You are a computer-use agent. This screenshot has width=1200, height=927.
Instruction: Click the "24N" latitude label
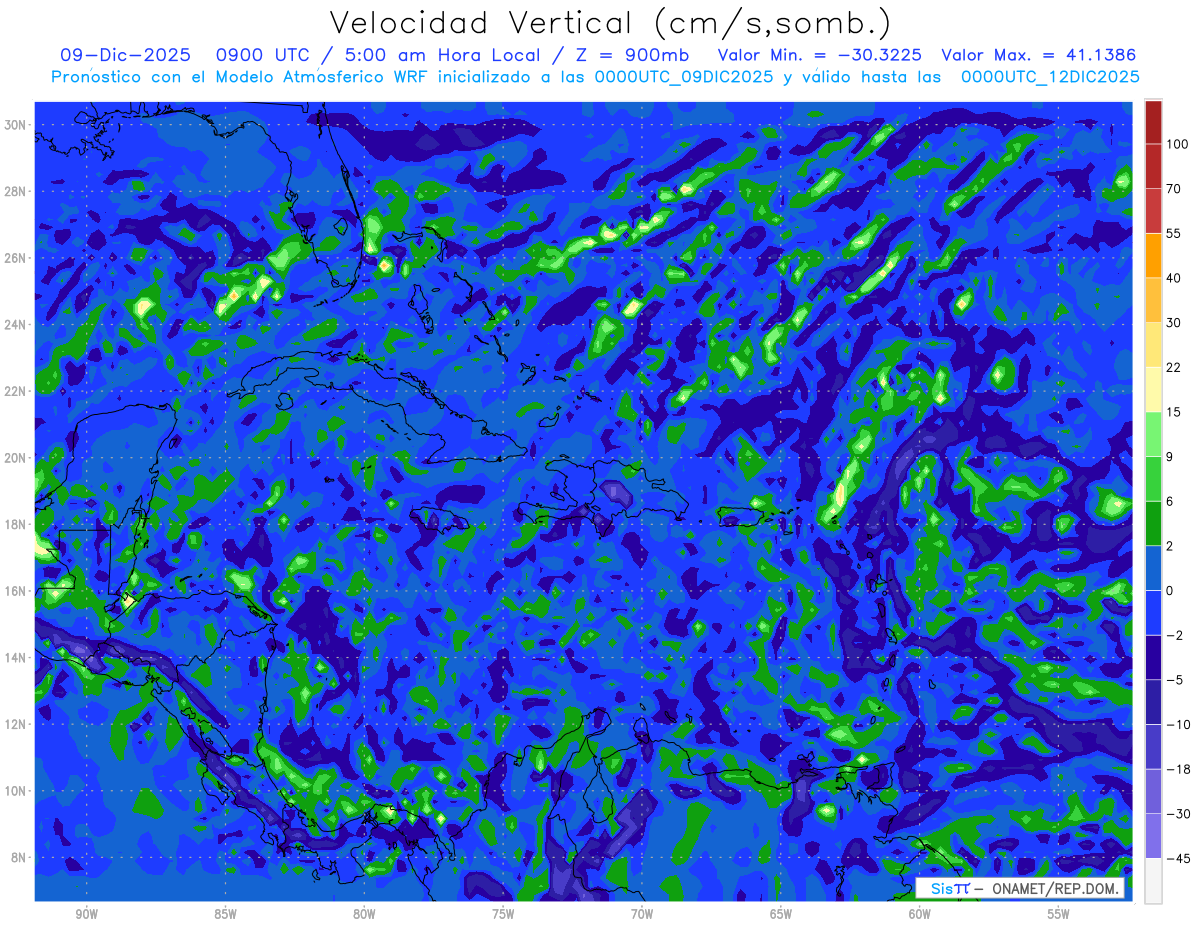click(16, 325)
